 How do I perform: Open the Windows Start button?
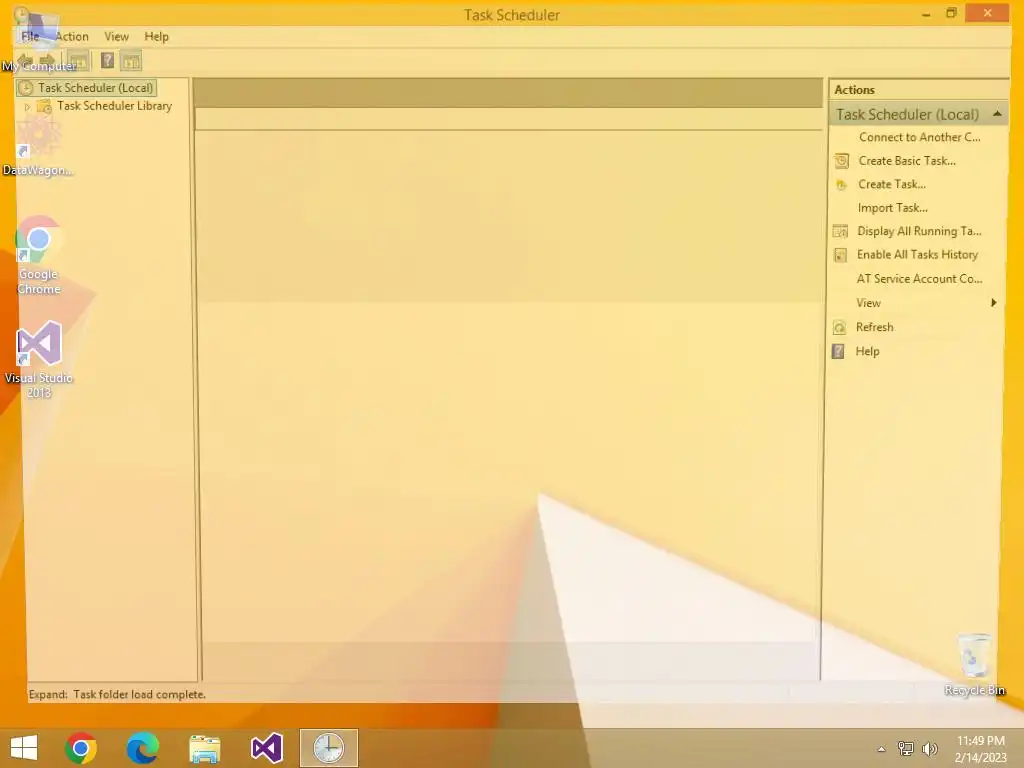point(24,748)
